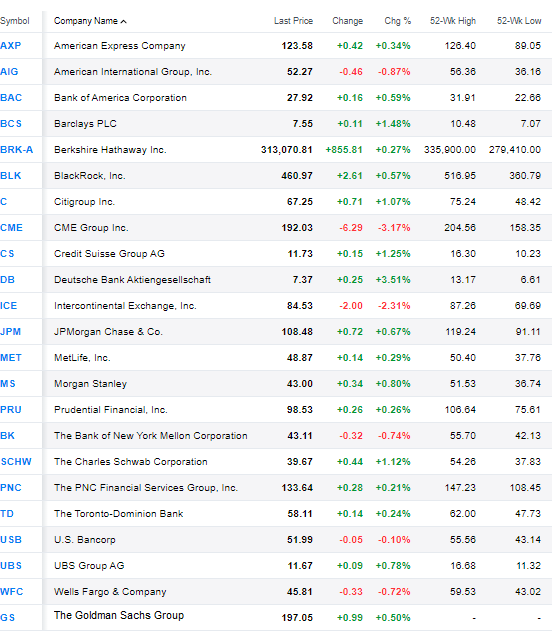Screen dimensions: 552x639
Task: Sort by the Chg % column header
Action: pos(398,21)
